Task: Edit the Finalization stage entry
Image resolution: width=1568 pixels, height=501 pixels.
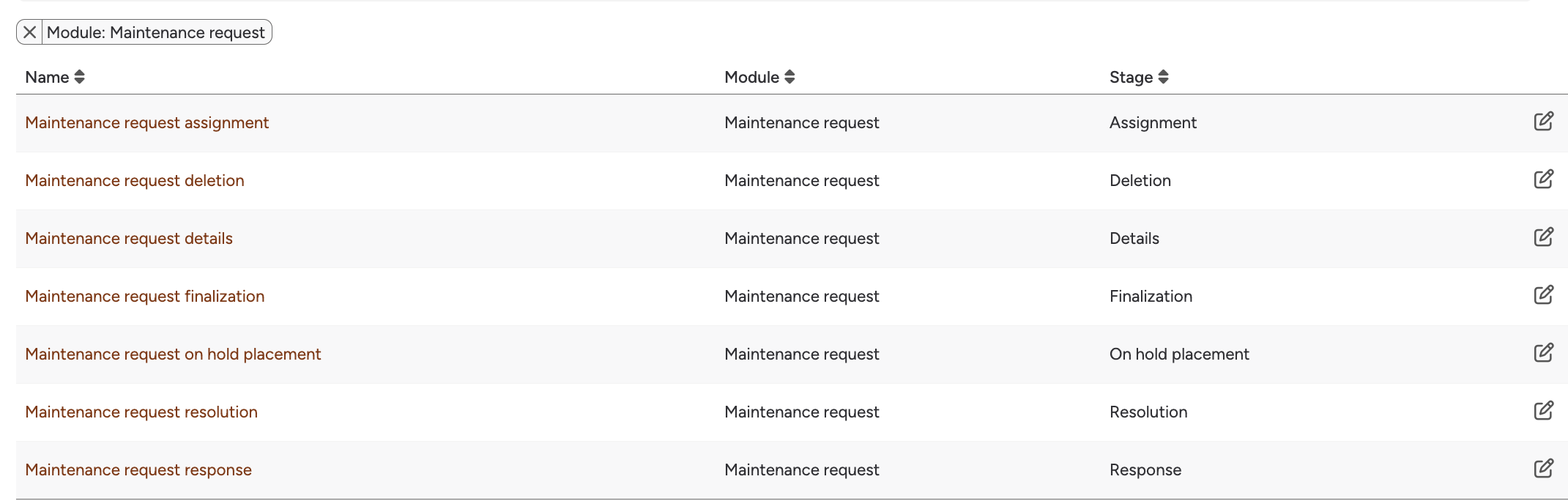Action: 1544,295
